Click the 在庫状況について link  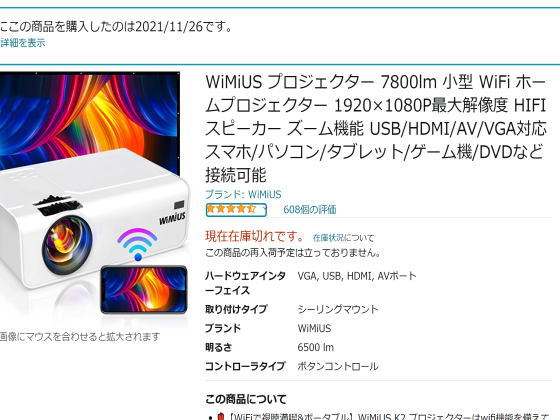pyautogui.click(x=343, y=238)
